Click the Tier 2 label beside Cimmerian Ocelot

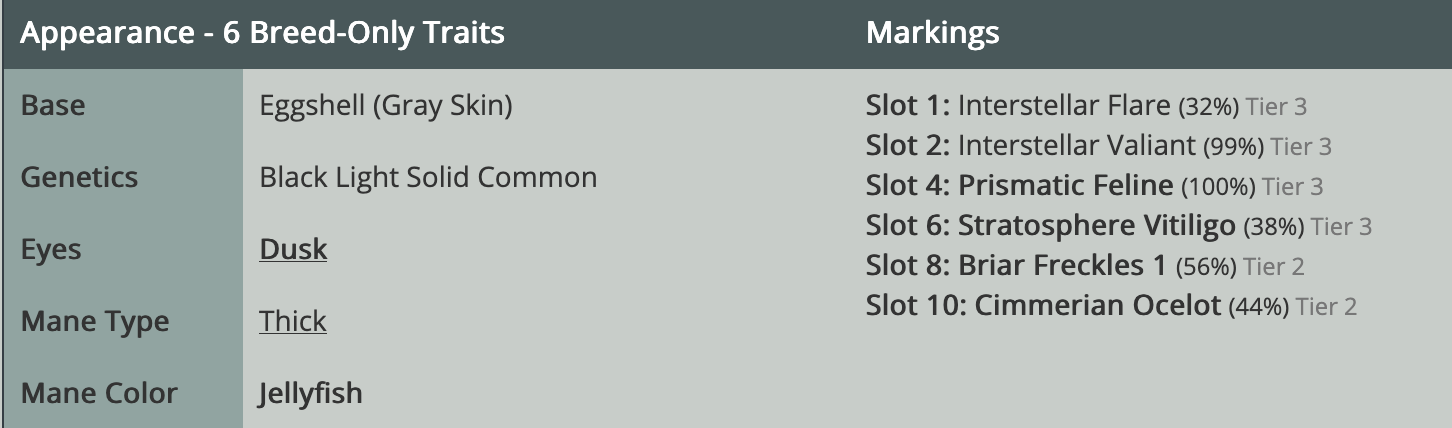pos(1326,307)
